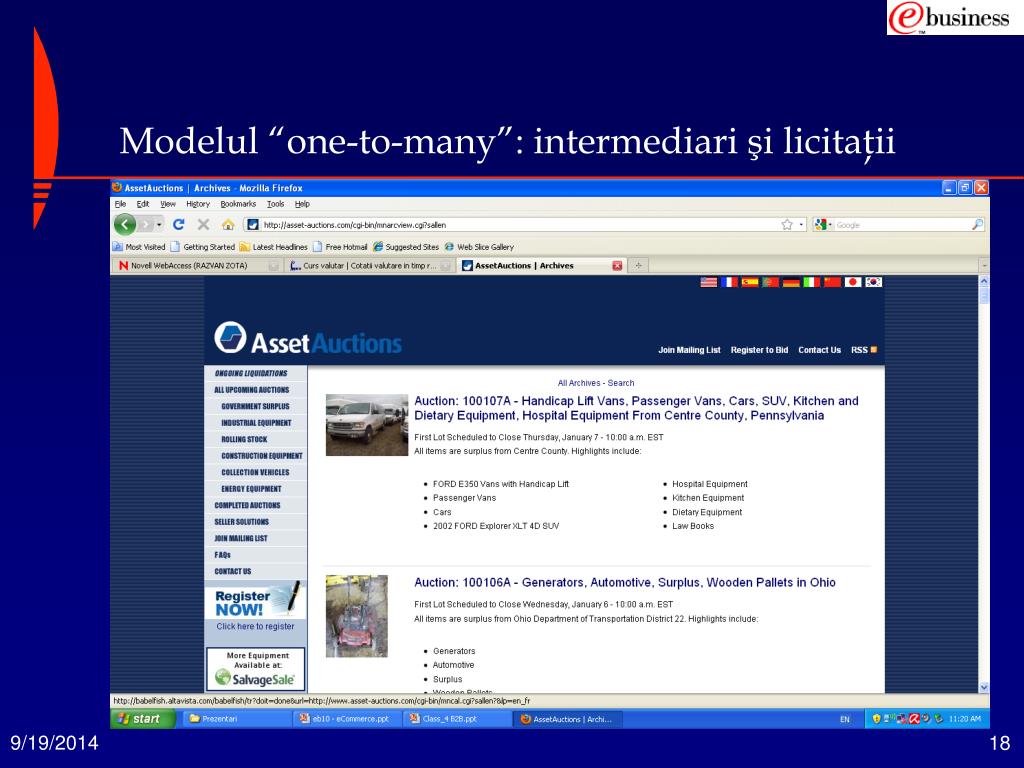The image size is (1024, 768).
Task: Open the History menu
Action: [x=198, y=204]
